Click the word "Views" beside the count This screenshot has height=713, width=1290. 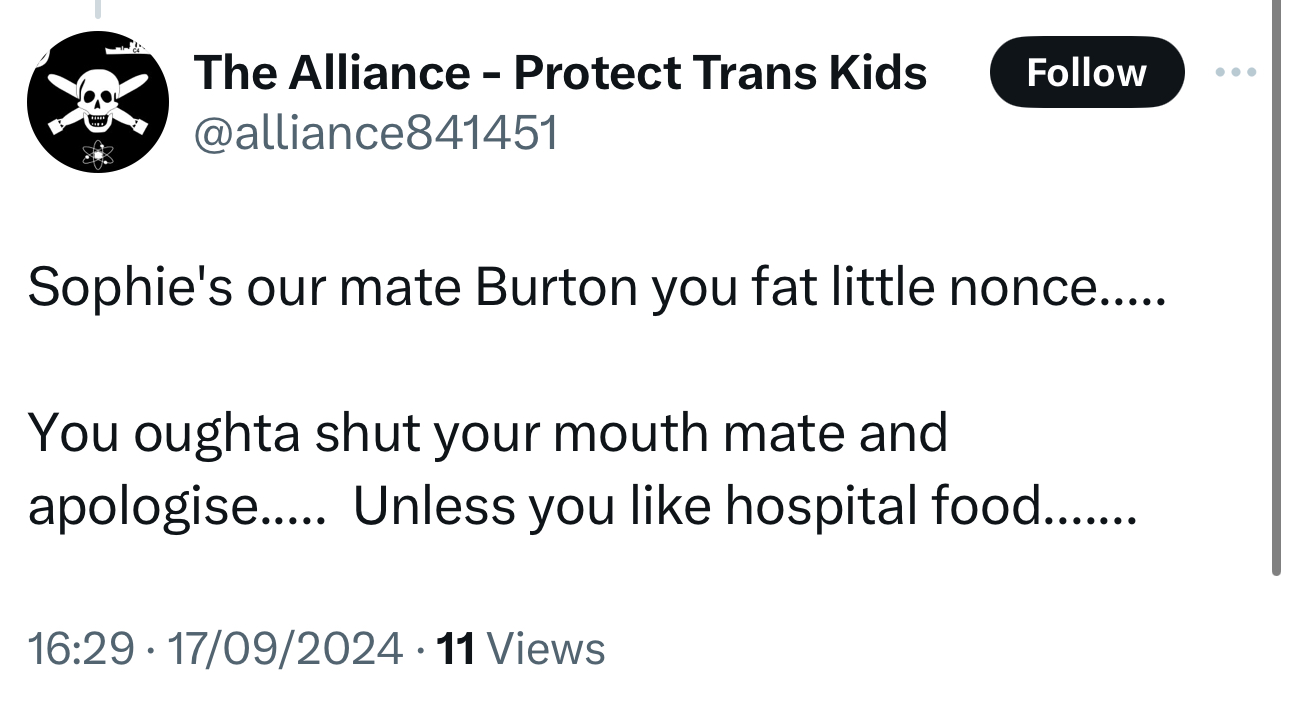click(x=550, y=648)
